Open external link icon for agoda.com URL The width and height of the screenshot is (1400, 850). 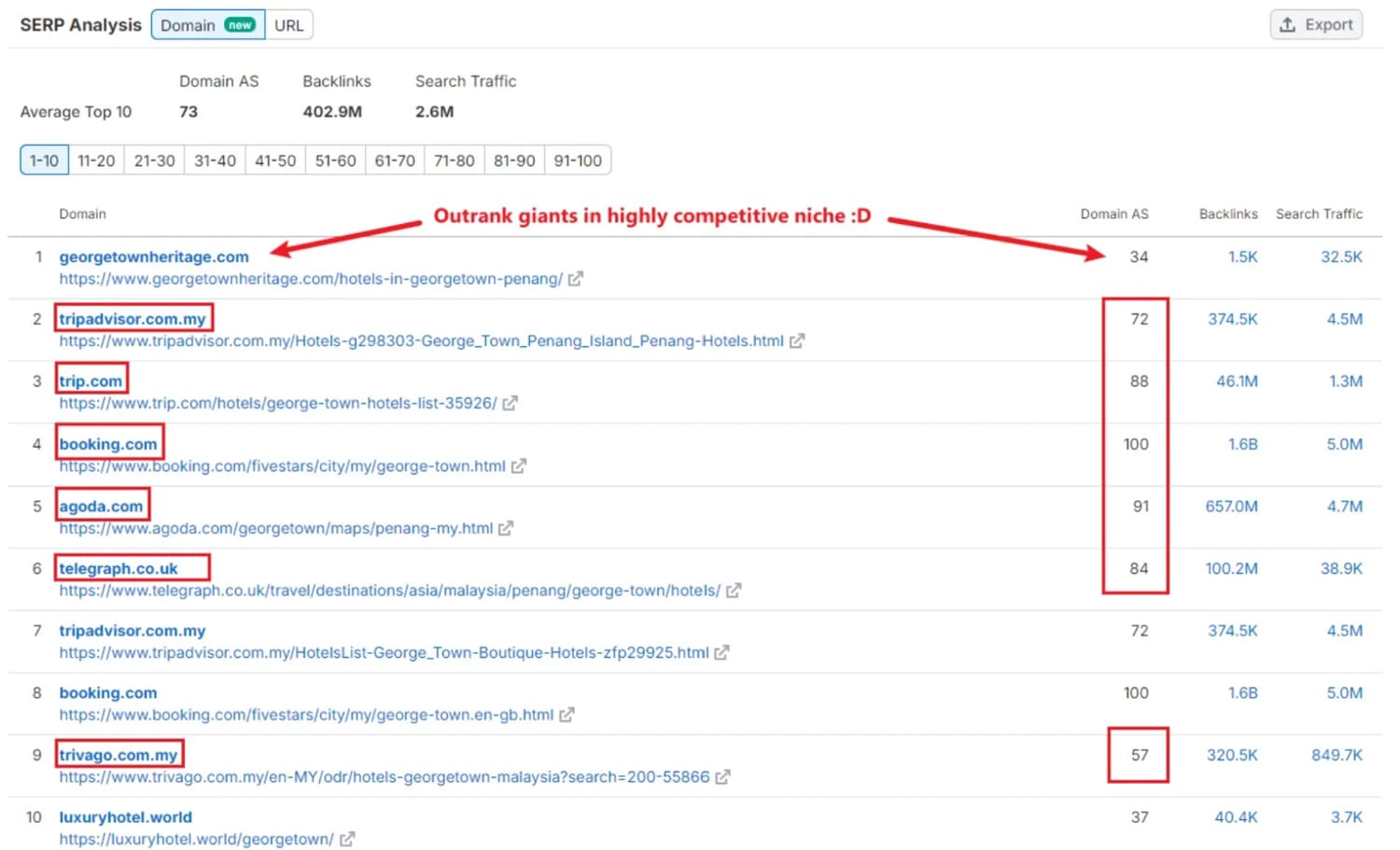(x=506, y=529)
